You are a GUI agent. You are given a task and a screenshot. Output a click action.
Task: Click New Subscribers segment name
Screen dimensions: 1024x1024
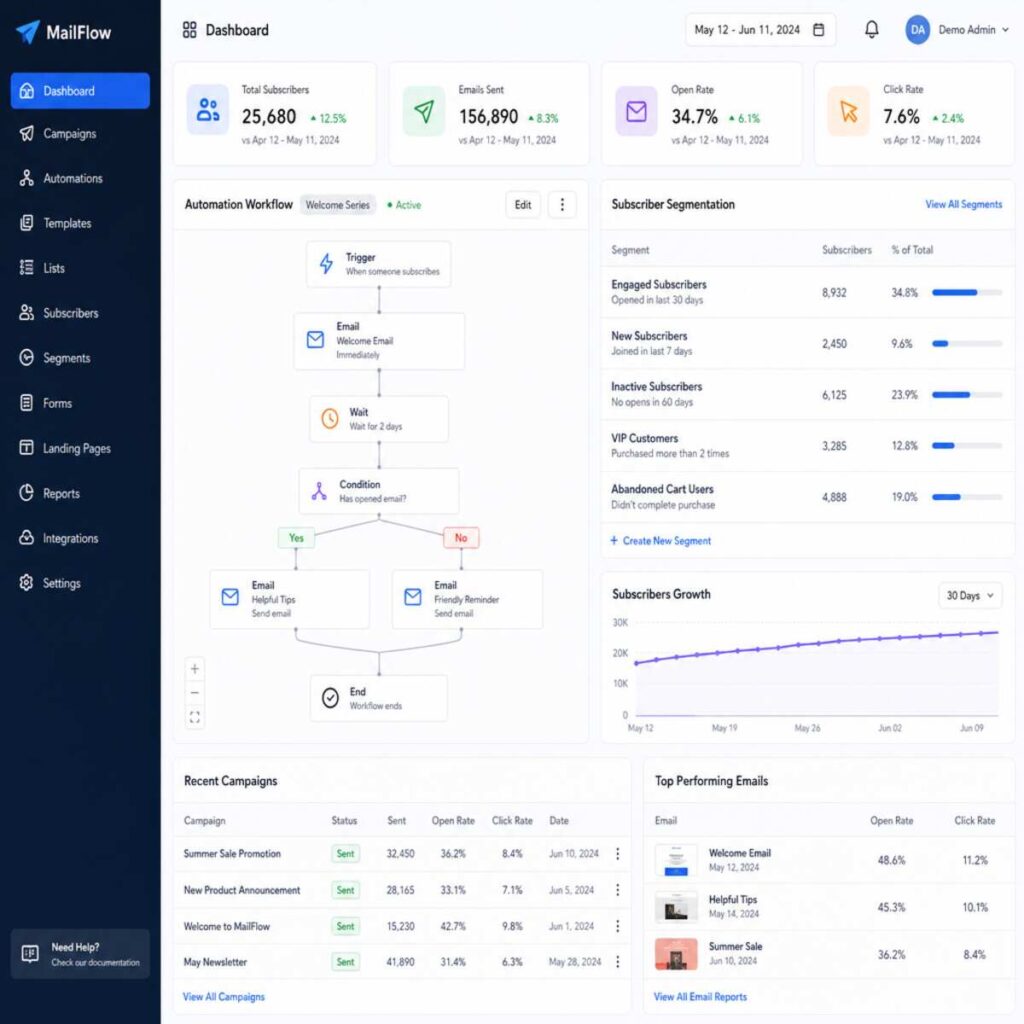[x=649, y=336]
